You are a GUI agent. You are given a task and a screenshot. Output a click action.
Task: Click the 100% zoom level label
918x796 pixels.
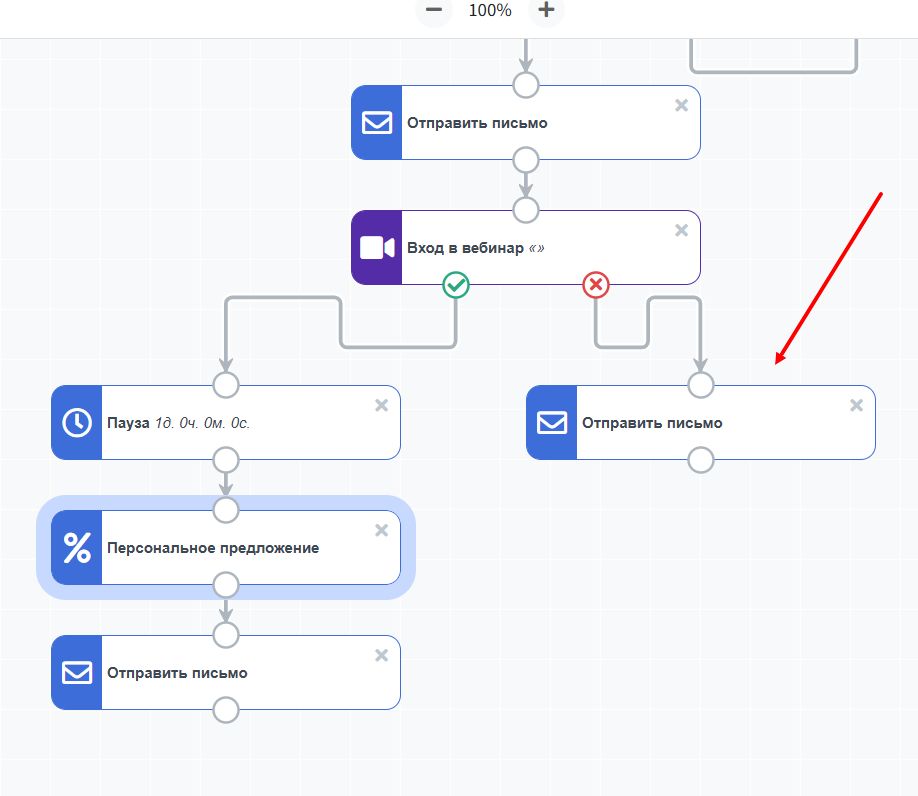(490, 10)
